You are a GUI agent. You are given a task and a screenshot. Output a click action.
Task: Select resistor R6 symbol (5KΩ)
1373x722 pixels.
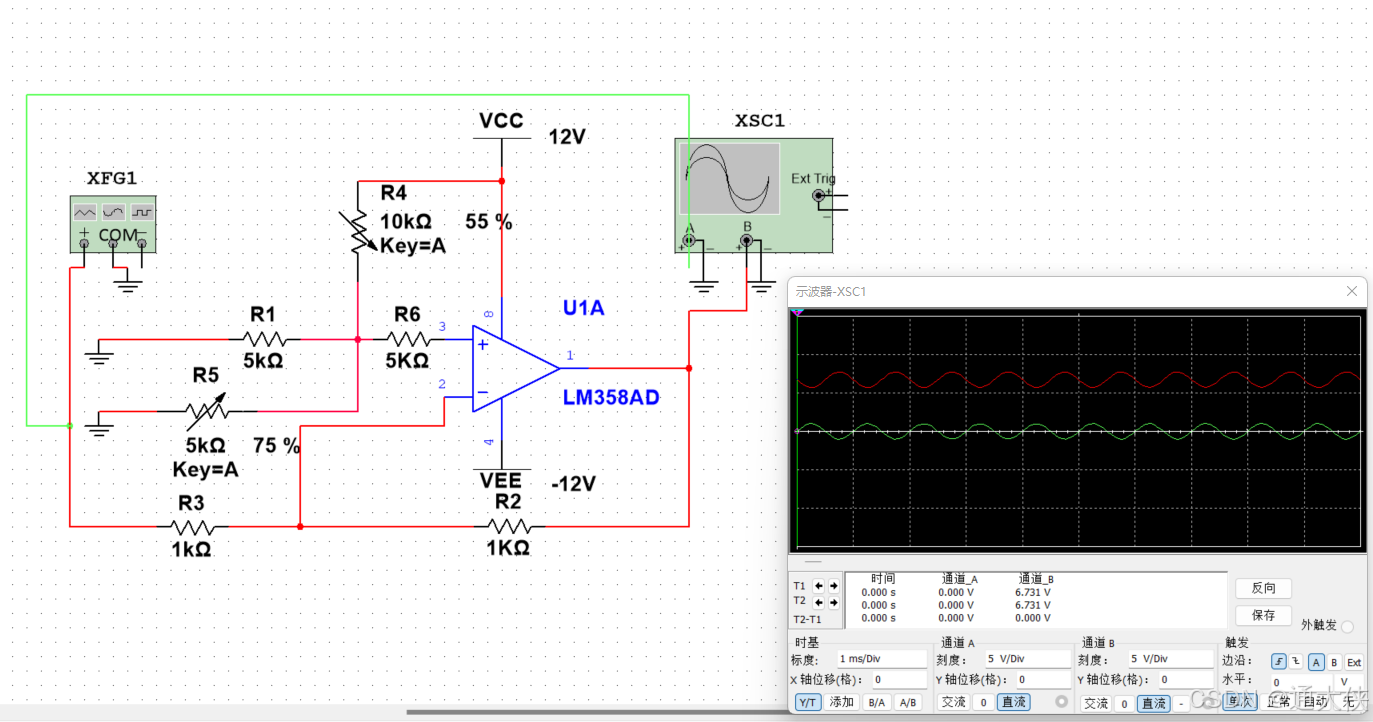coord(407,339)
